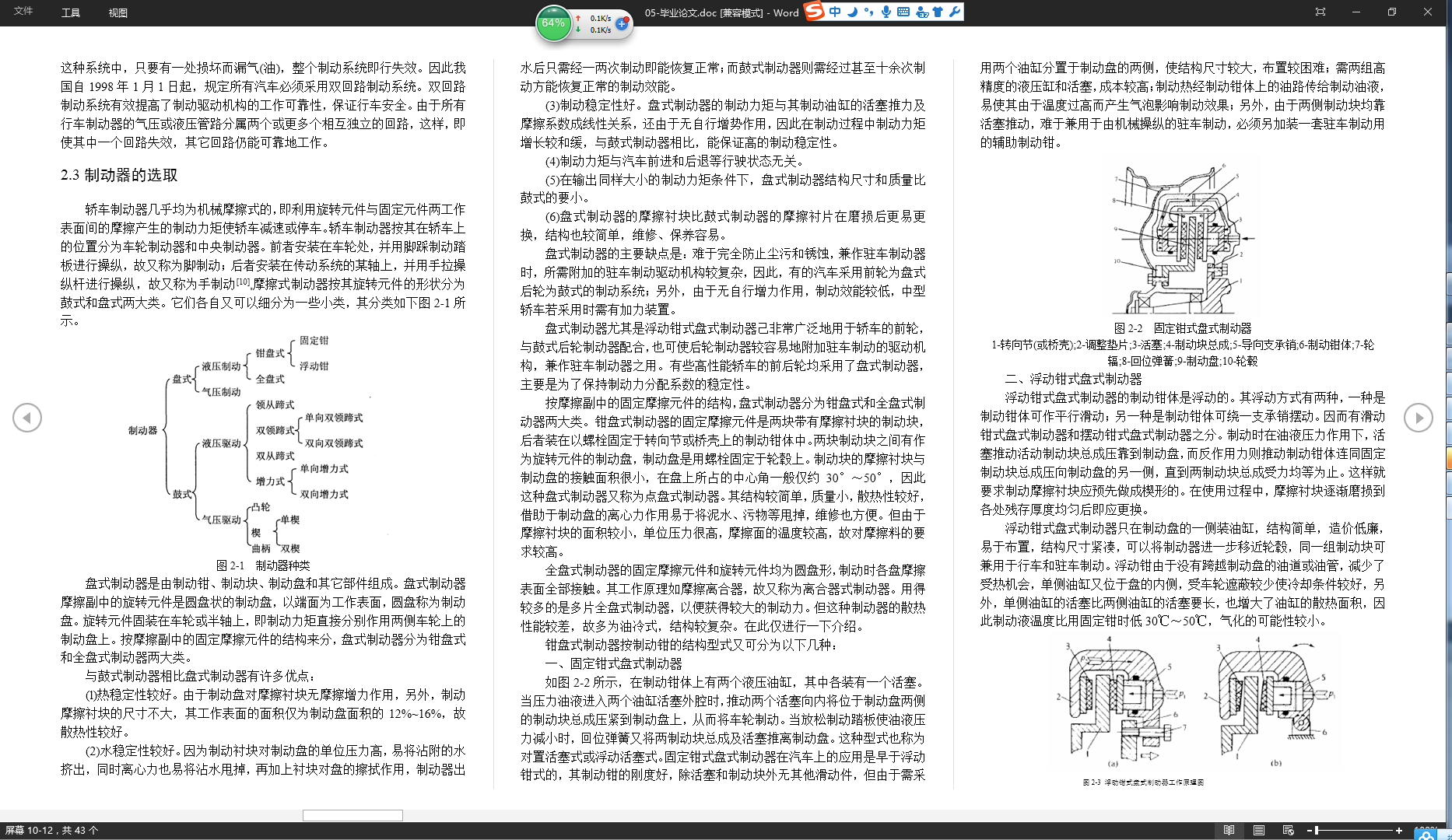1452x840 pixels.
Task: Open the Sogou toolbox wrench icon
Action: (954, 12)
